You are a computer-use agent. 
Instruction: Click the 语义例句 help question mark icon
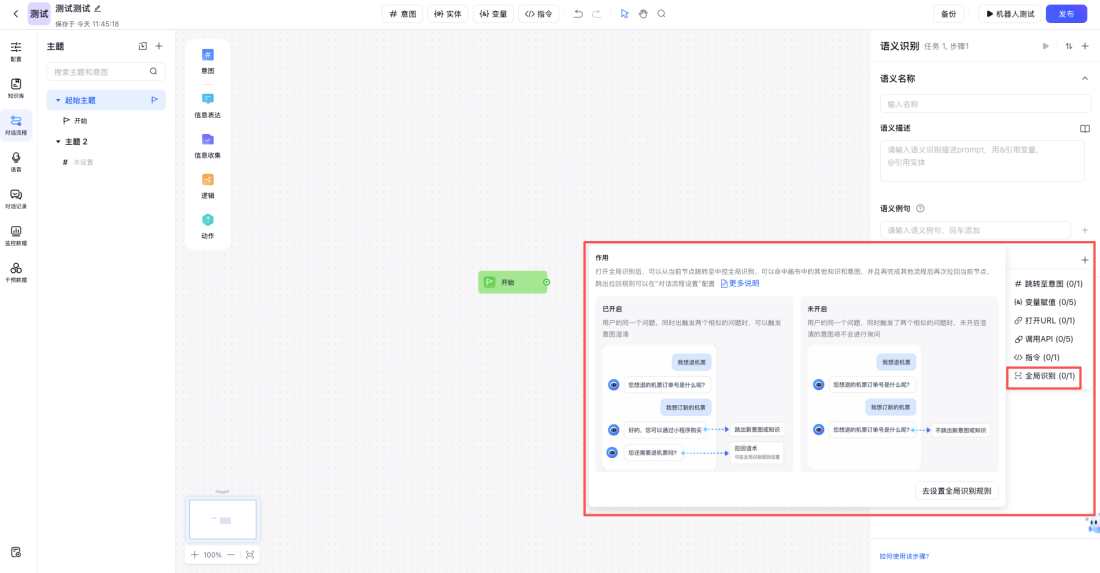[x=920, y=208]
